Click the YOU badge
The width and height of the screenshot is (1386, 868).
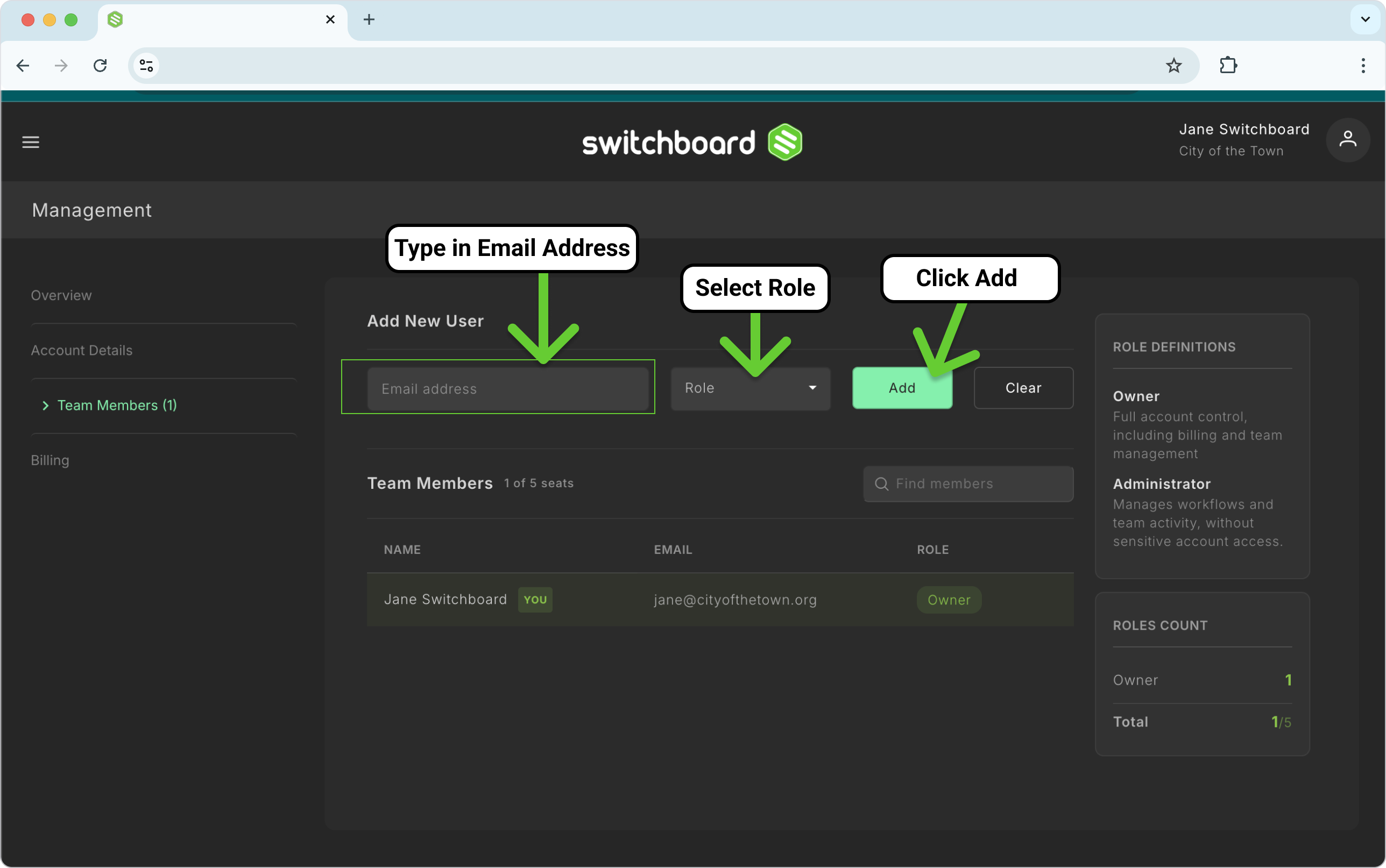535,599
